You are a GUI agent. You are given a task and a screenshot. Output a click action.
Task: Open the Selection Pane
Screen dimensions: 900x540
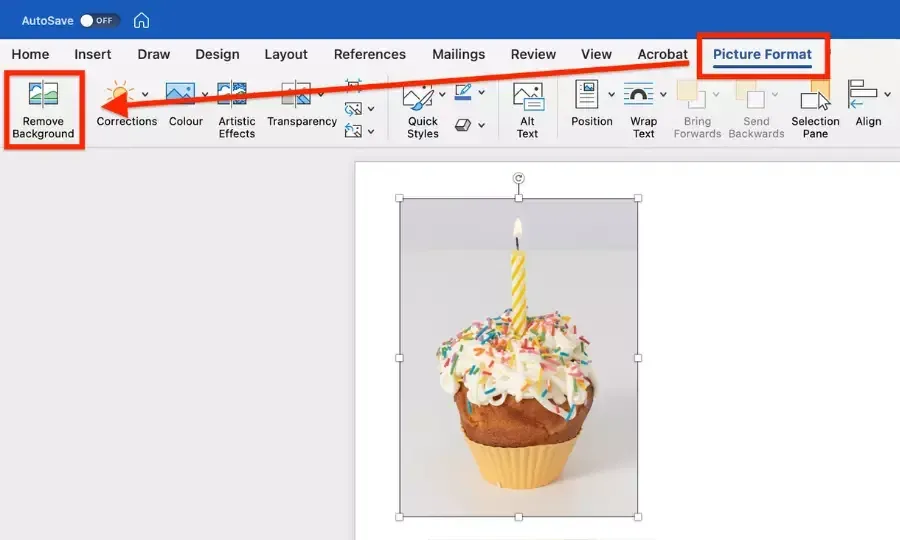point(815,96)
